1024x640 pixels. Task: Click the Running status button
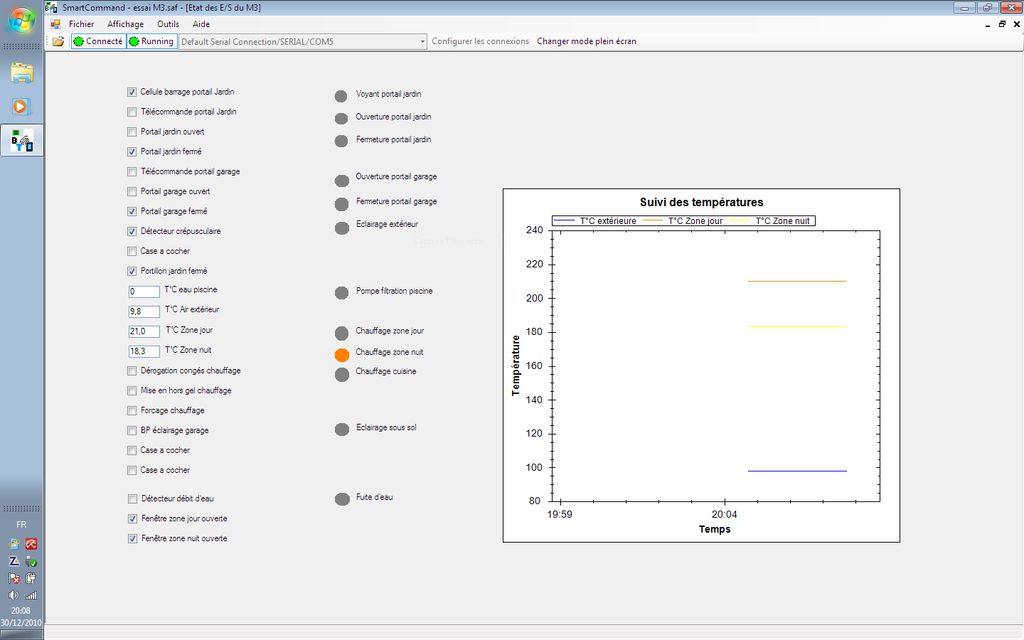click(151, 41)
